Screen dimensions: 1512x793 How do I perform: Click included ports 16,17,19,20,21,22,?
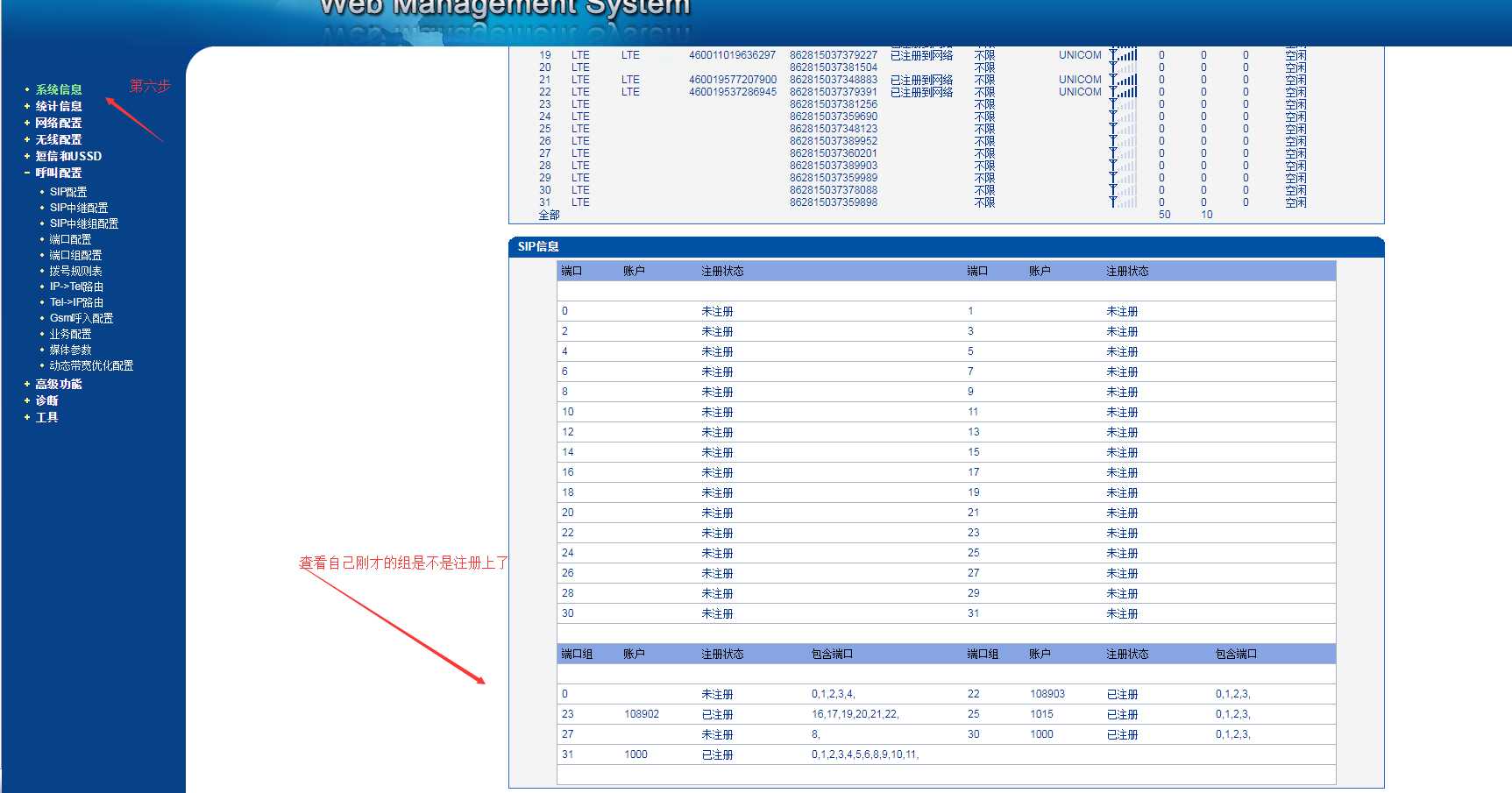pyautogui.click(x=855, y=714)
